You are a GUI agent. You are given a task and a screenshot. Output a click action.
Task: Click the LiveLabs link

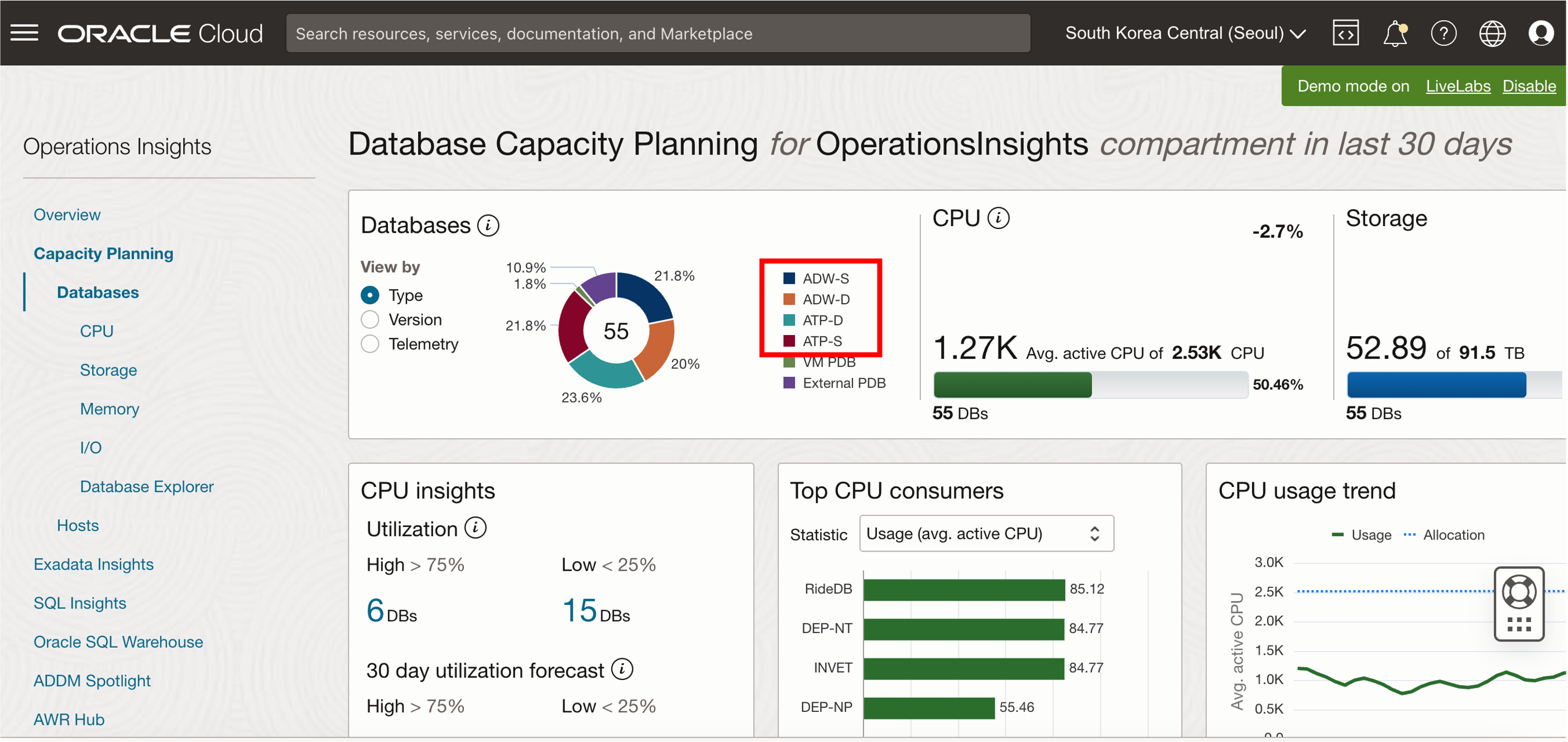coord(1459,87)
